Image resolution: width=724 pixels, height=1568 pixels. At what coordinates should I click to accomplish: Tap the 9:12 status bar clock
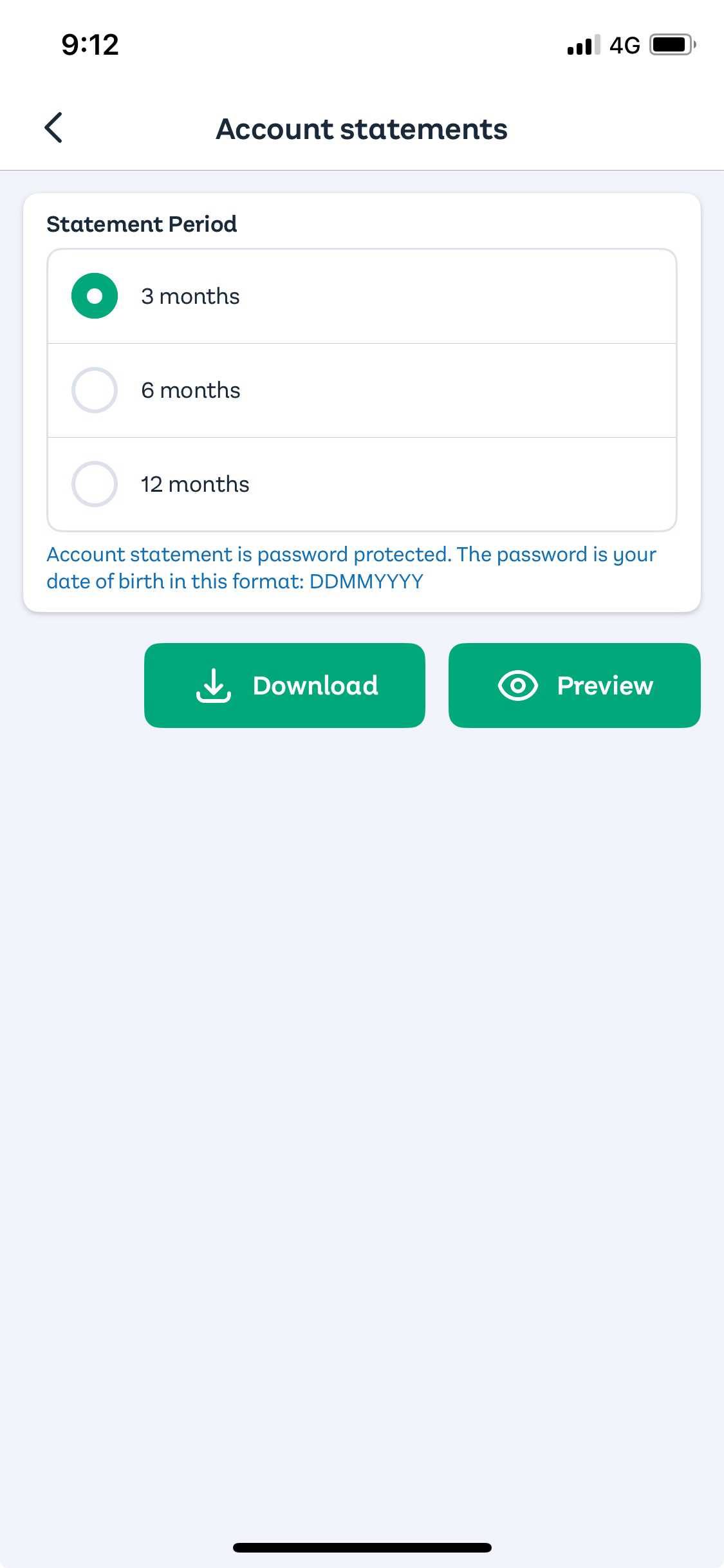point(90,45)
